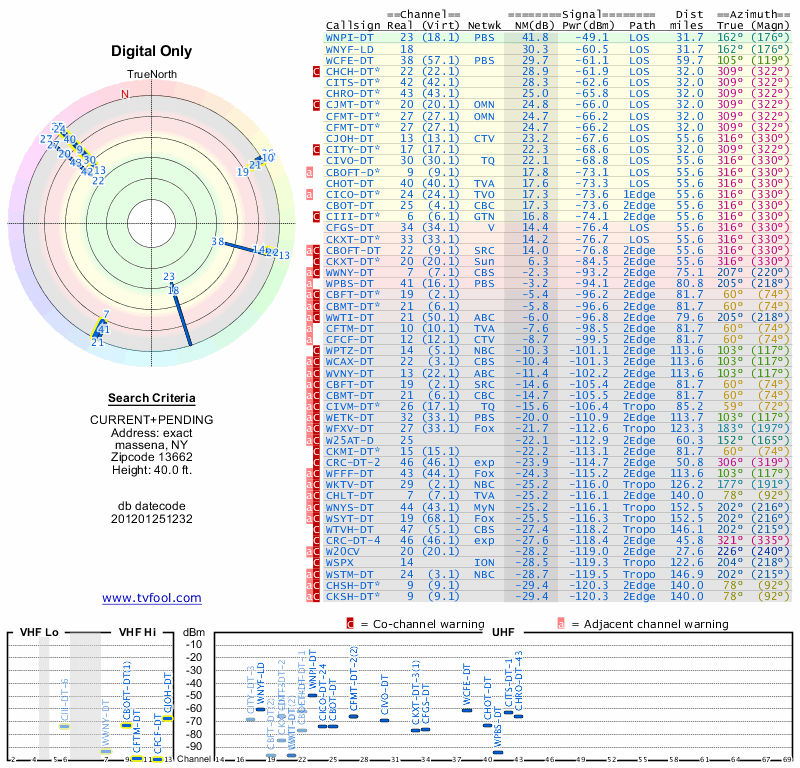Click the Callsign column header
Image resolution: width=800 pixels, height=768 pixels.
coord(354,26)
